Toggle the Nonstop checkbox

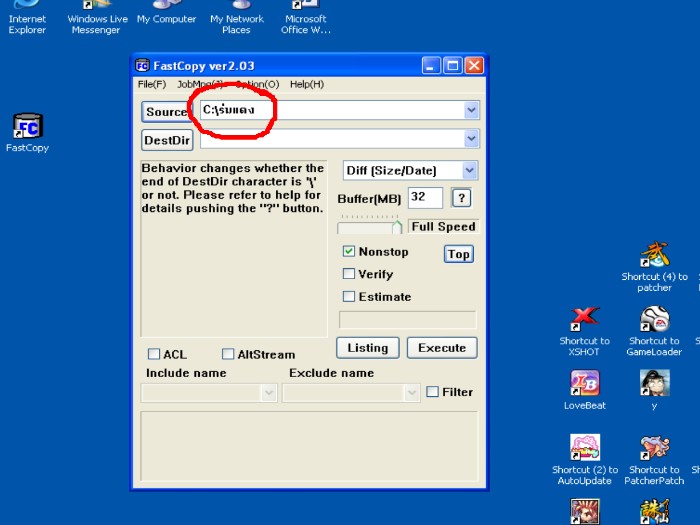(x=349, y=251)
